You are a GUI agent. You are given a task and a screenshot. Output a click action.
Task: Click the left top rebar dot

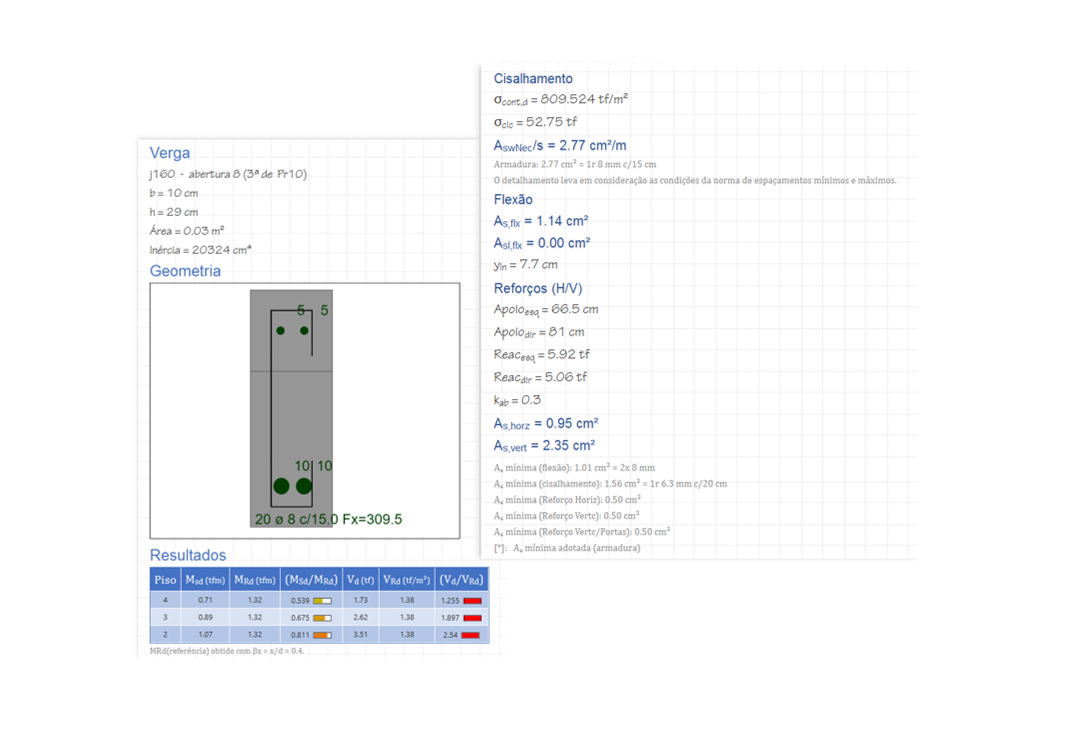point(281,331)
